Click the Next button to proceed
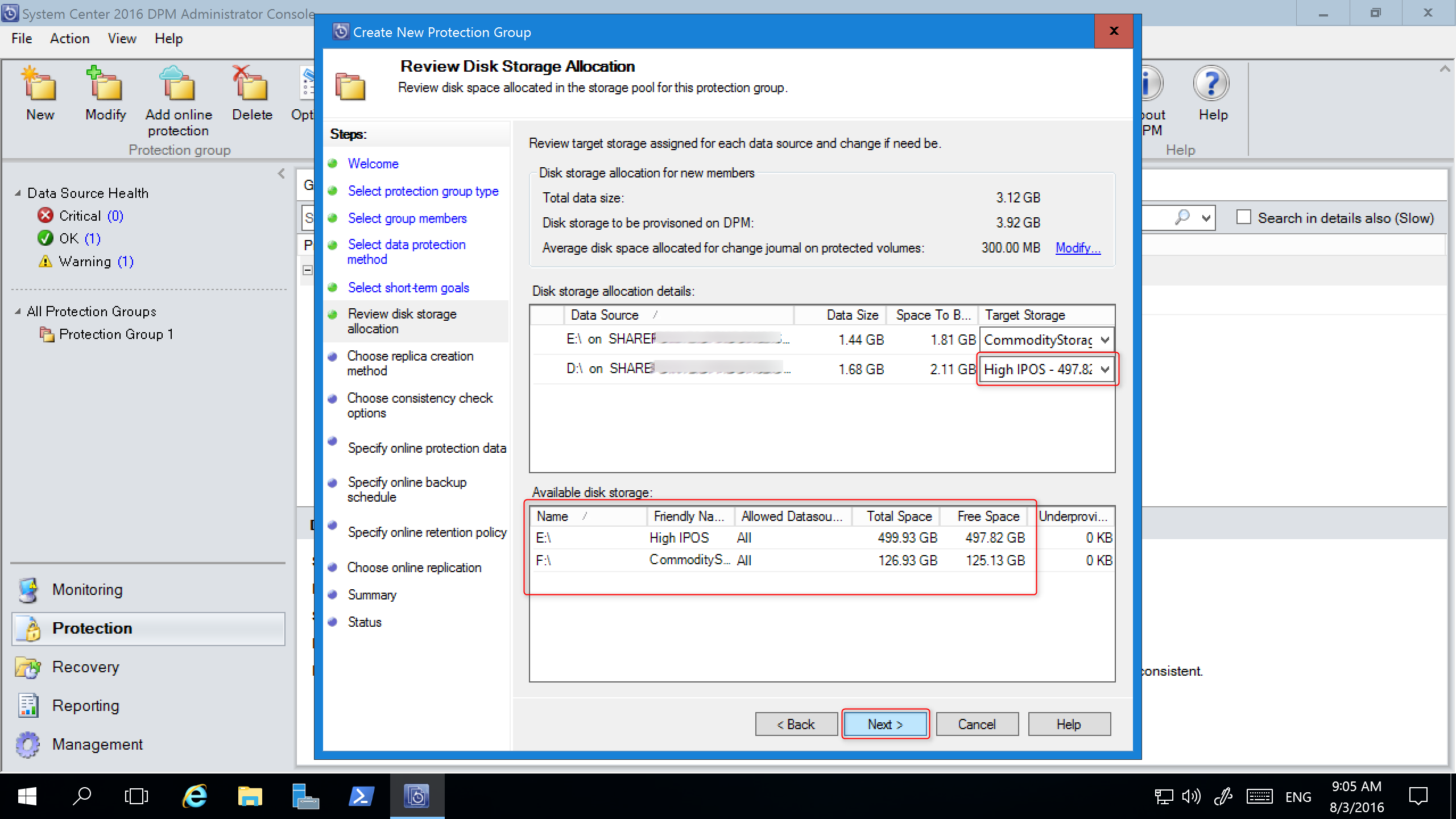This screenshot has width=1456, height=819. pos(884,724)
